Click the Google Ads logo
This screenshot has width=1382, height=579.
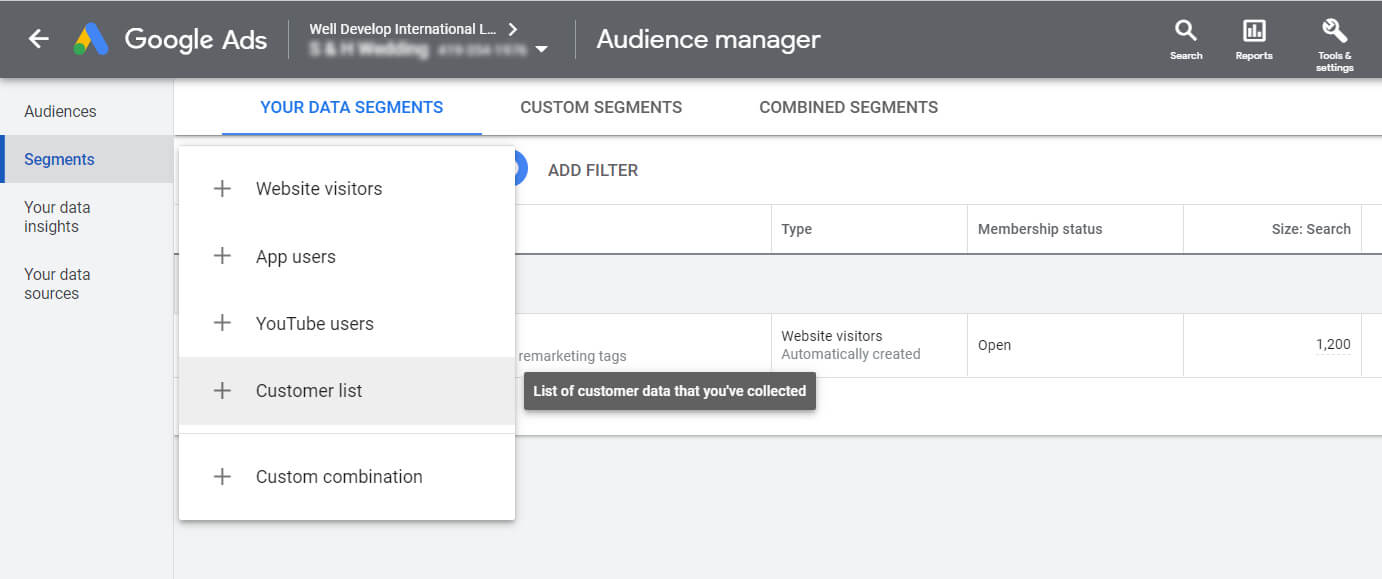coord(170,39)
